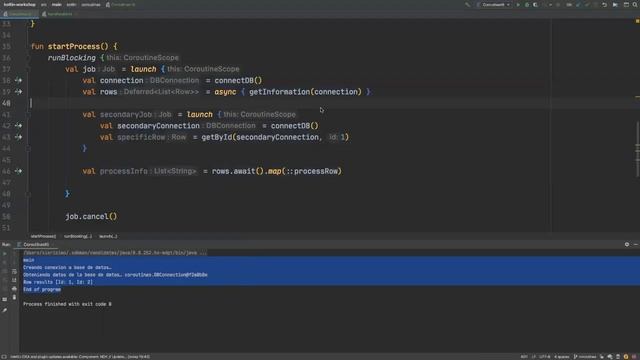Toggle soft-wrap in Run console sidebar
This screenshot has height=360, width=640.
[x=14, y=271]
